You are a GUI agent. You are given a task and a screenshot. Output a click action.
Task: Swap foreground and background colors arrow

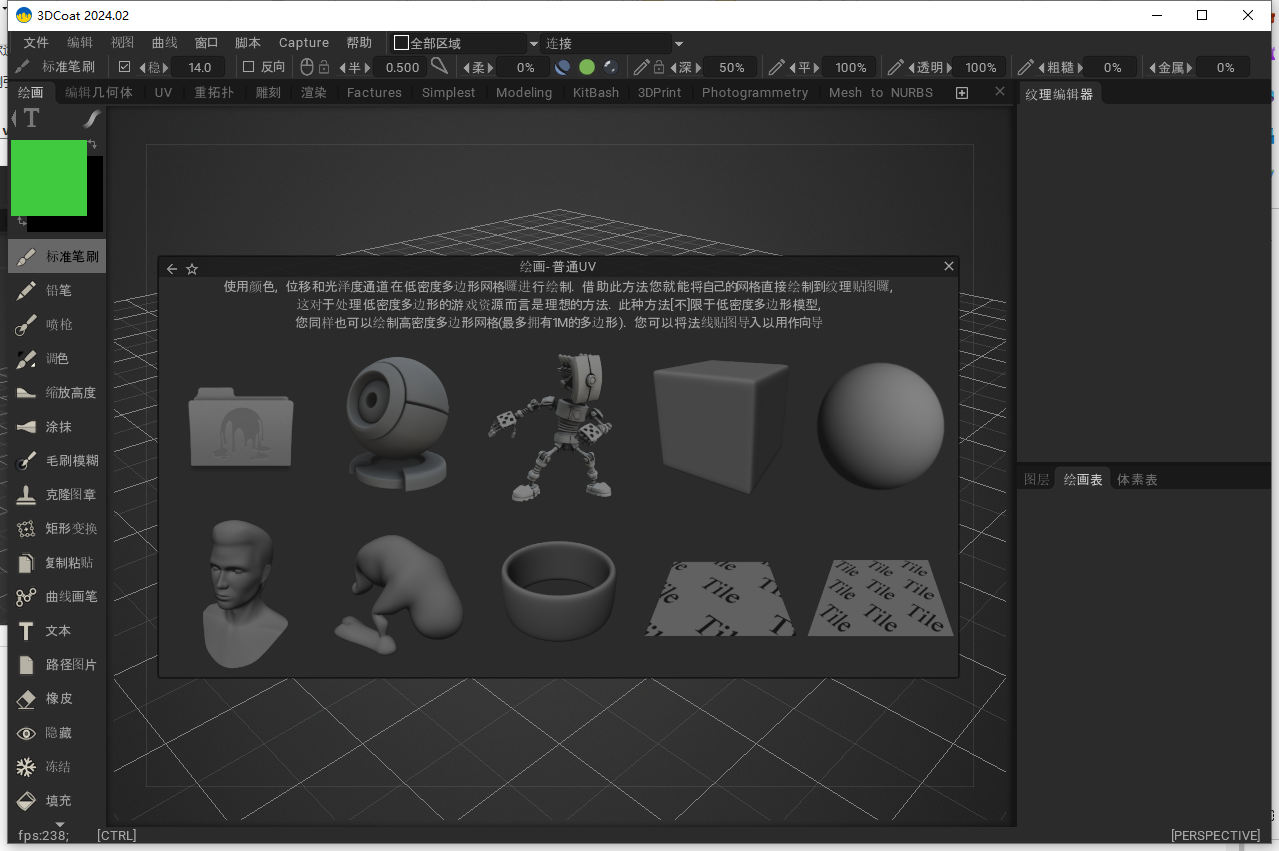click(x=93, y=145)
